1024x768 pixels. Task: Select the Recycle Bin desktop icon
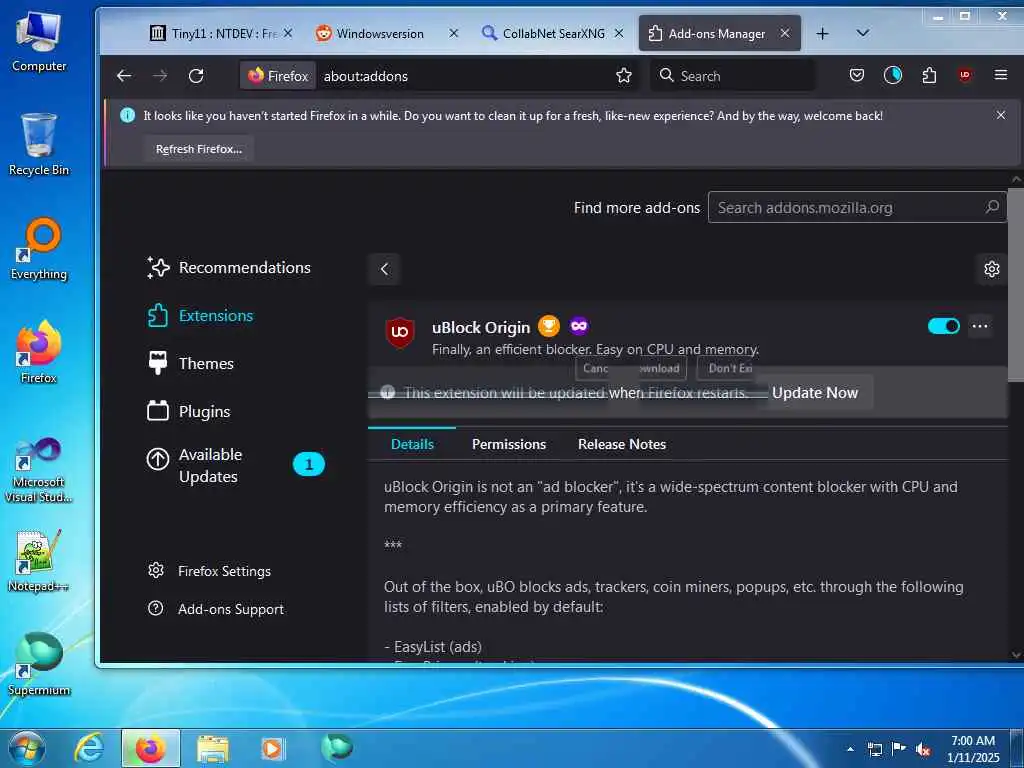point(39,144)
